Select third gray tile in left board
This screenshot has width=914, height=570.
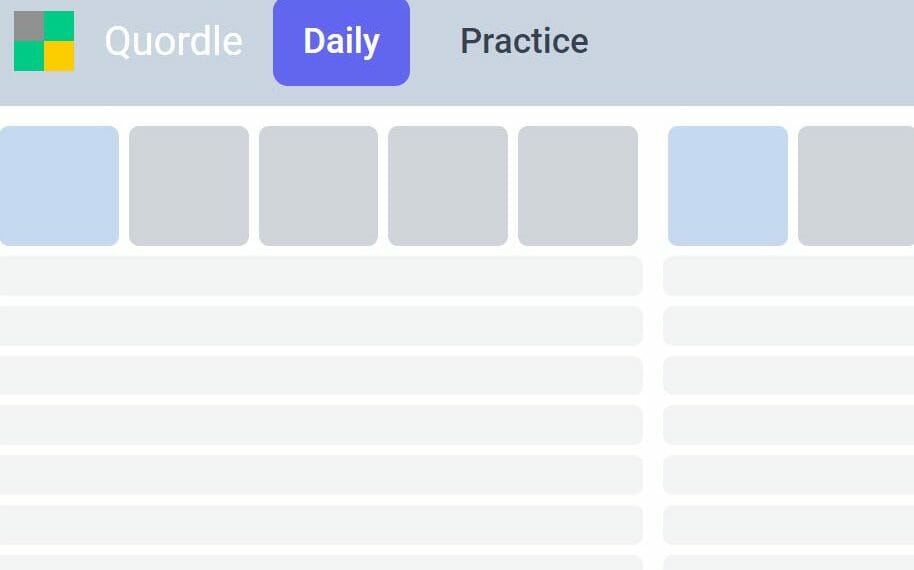pos(318,186)
